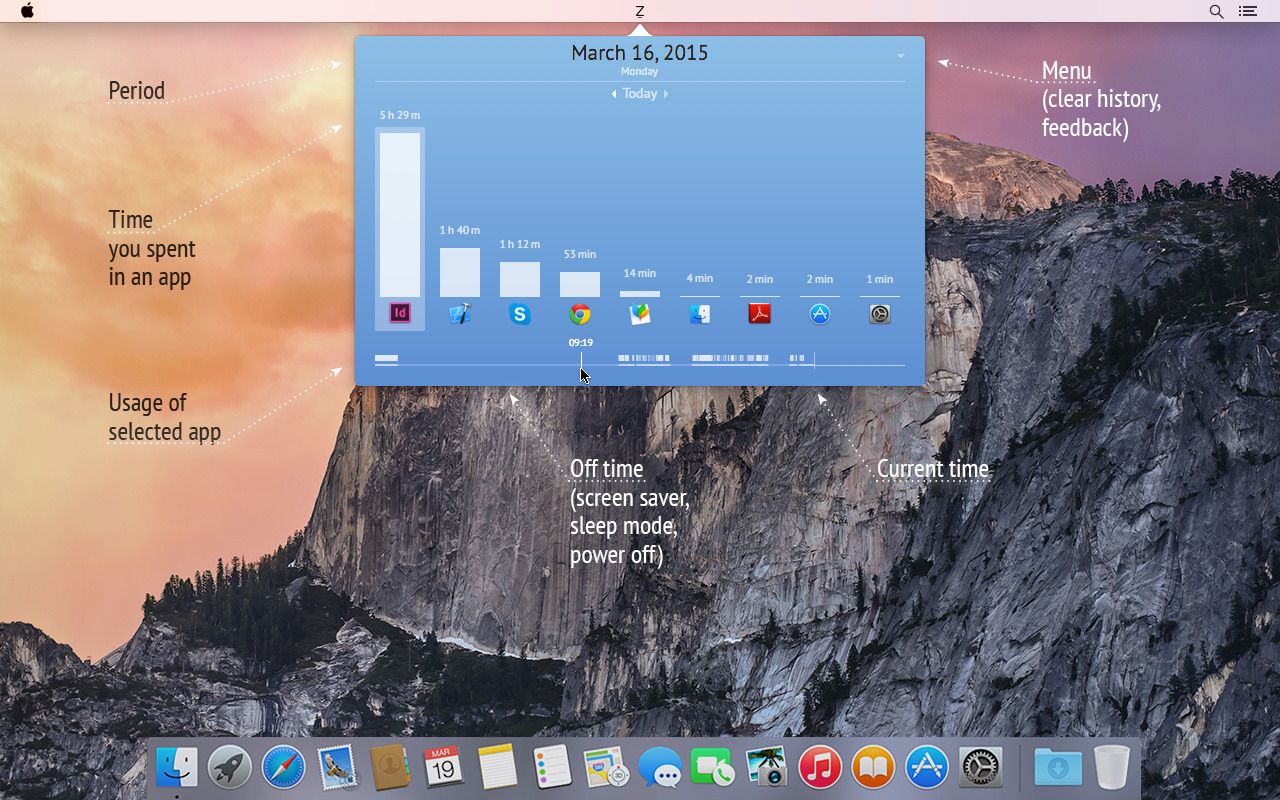Open the app menu via top-right chevron
This screenshot has height=800, width=1280.
coord(899,55)
